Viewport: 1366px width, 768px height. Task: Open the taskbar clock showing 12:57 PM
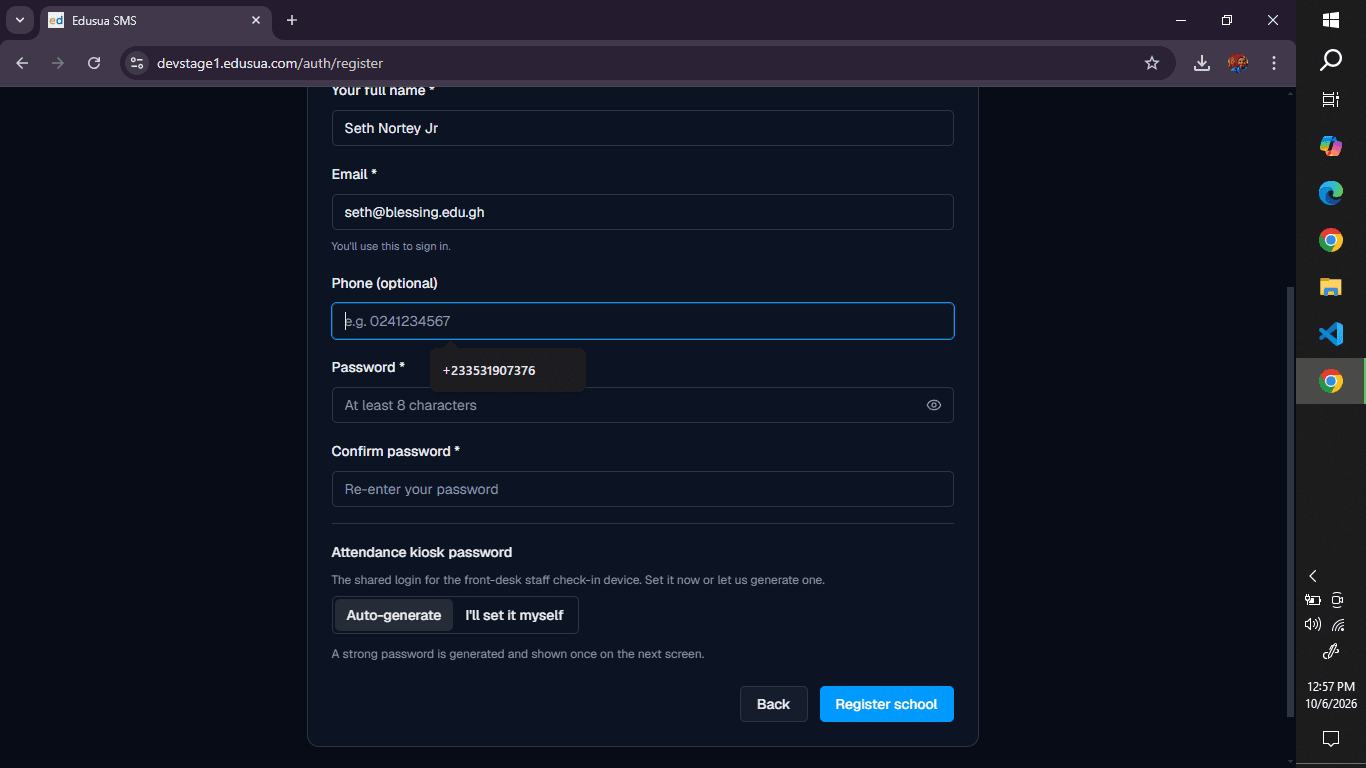click(x=1331, y=695)
